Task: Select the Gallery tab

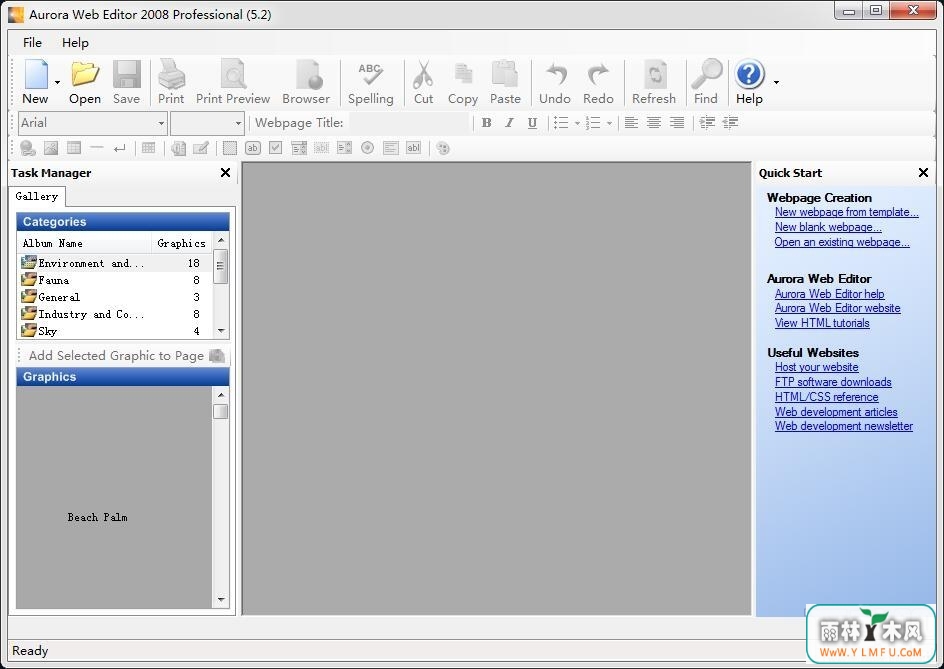Action: coord(37,196)
